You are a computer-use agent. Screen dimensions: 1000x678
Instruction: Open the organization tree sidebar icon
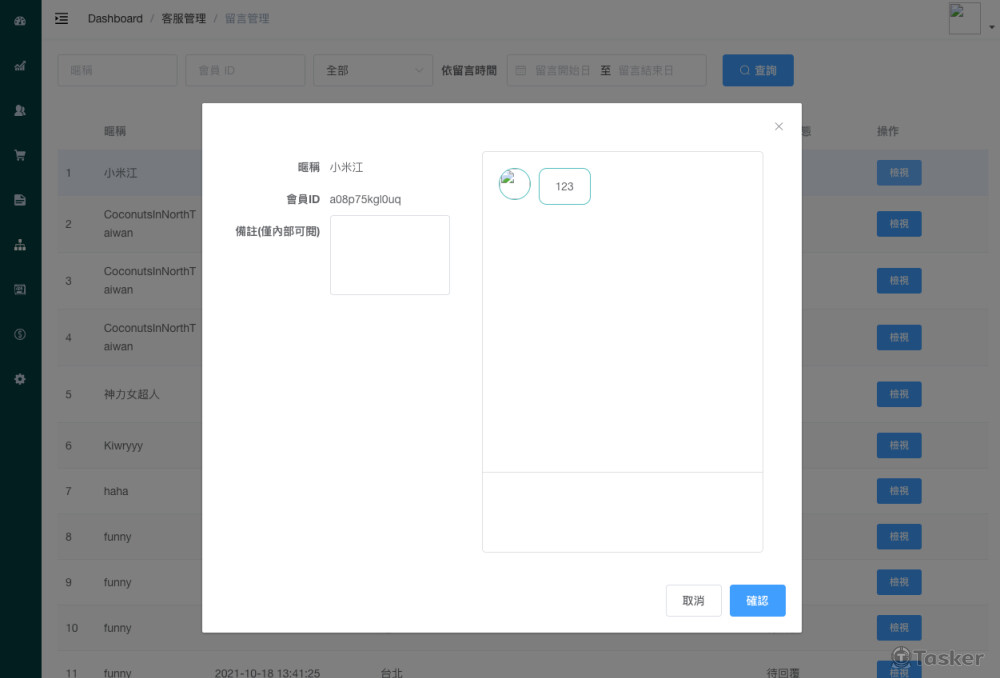tap(20, 245)
